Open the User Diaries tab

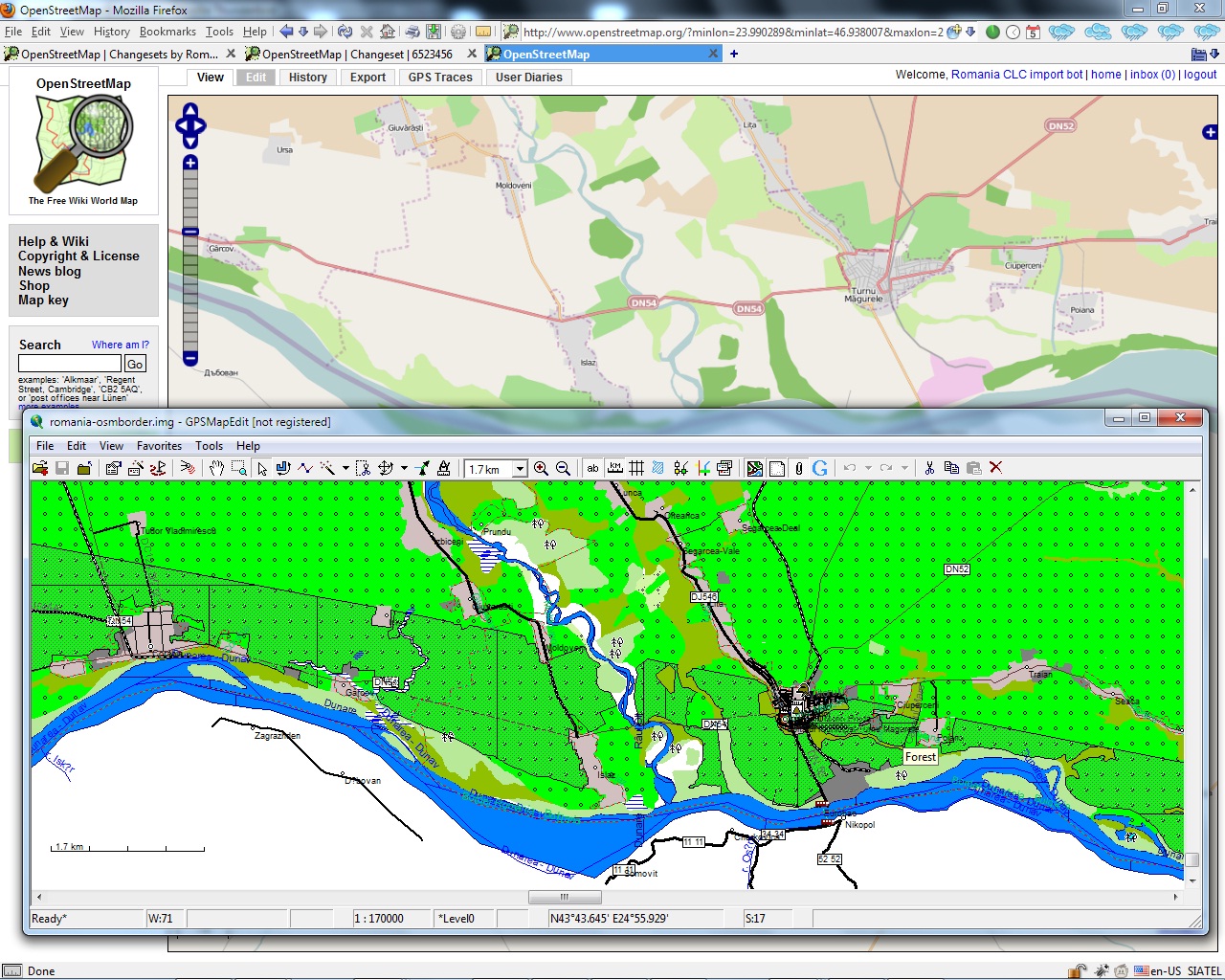click(x=529, y=78)
